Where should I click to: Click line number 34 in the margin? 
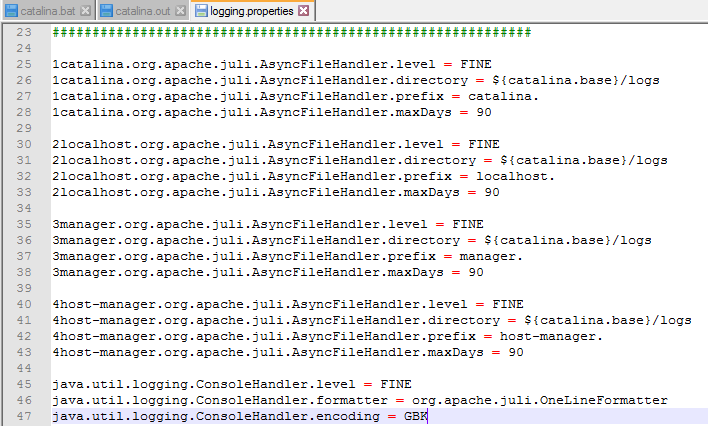[x=24, y=208]
